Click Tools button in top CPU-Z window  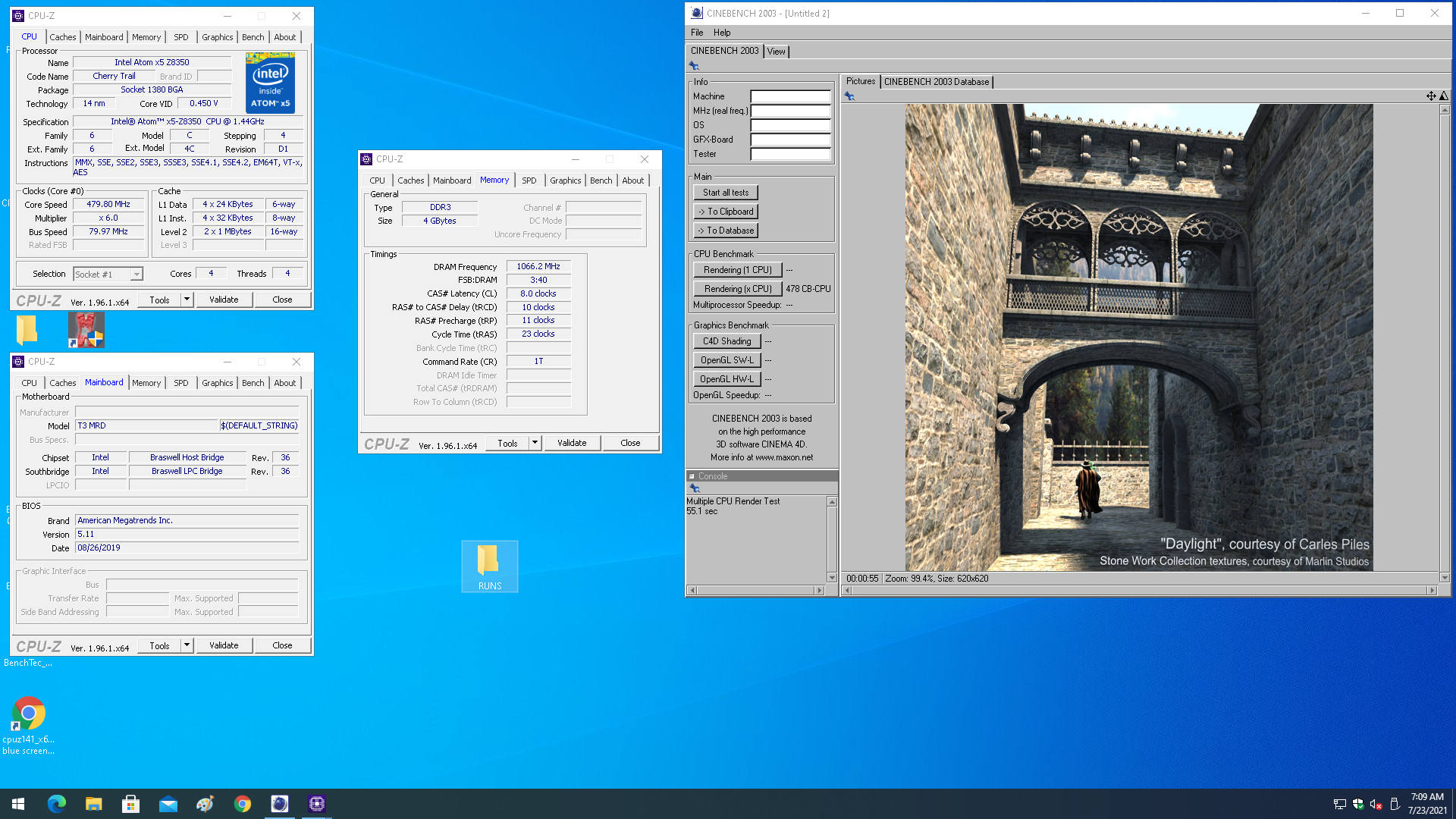[x=160, y=300]
